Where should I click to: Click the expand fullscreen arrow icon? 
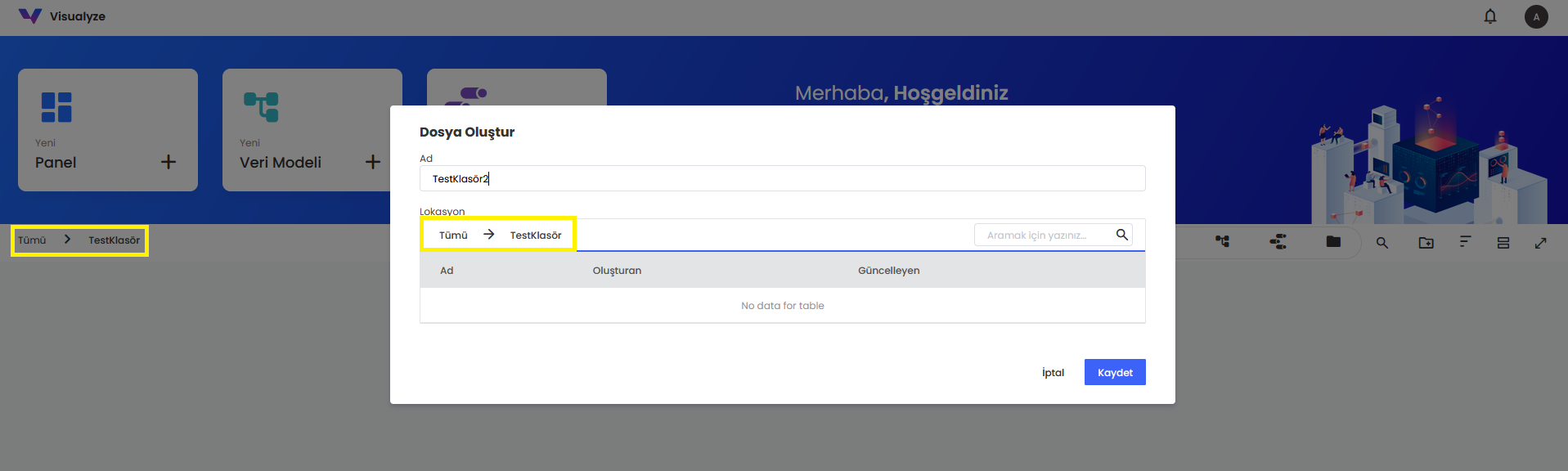click(x=1541, y=243)
